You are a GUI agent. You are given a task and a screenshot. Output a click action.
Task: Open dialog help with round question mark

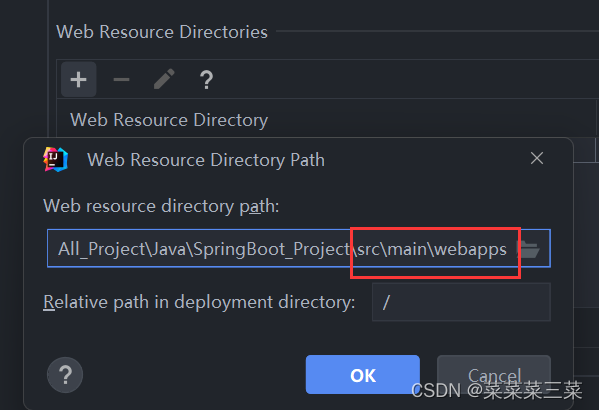click(65, 375)
